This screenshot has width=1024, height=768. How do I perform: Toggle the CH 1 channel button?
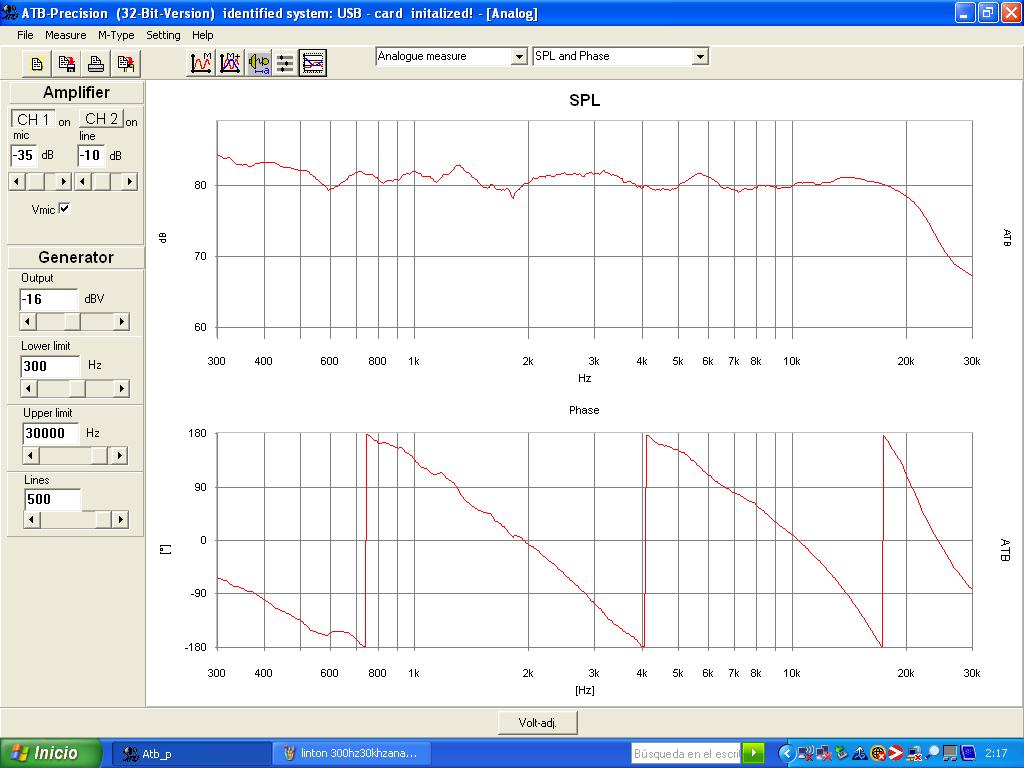(x=33, y=120)
